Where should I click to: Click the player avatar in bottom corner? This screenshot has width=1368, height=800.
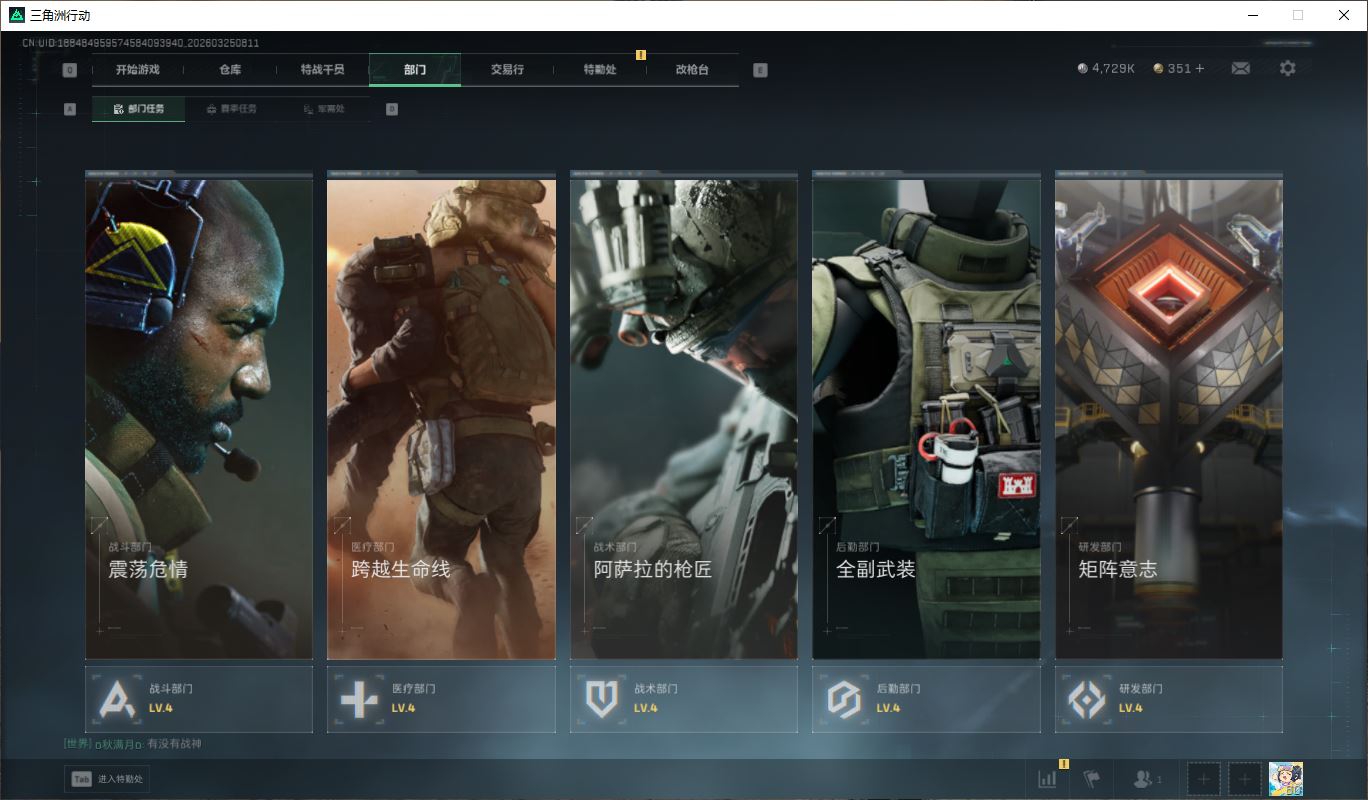[x=1285, y=779]
